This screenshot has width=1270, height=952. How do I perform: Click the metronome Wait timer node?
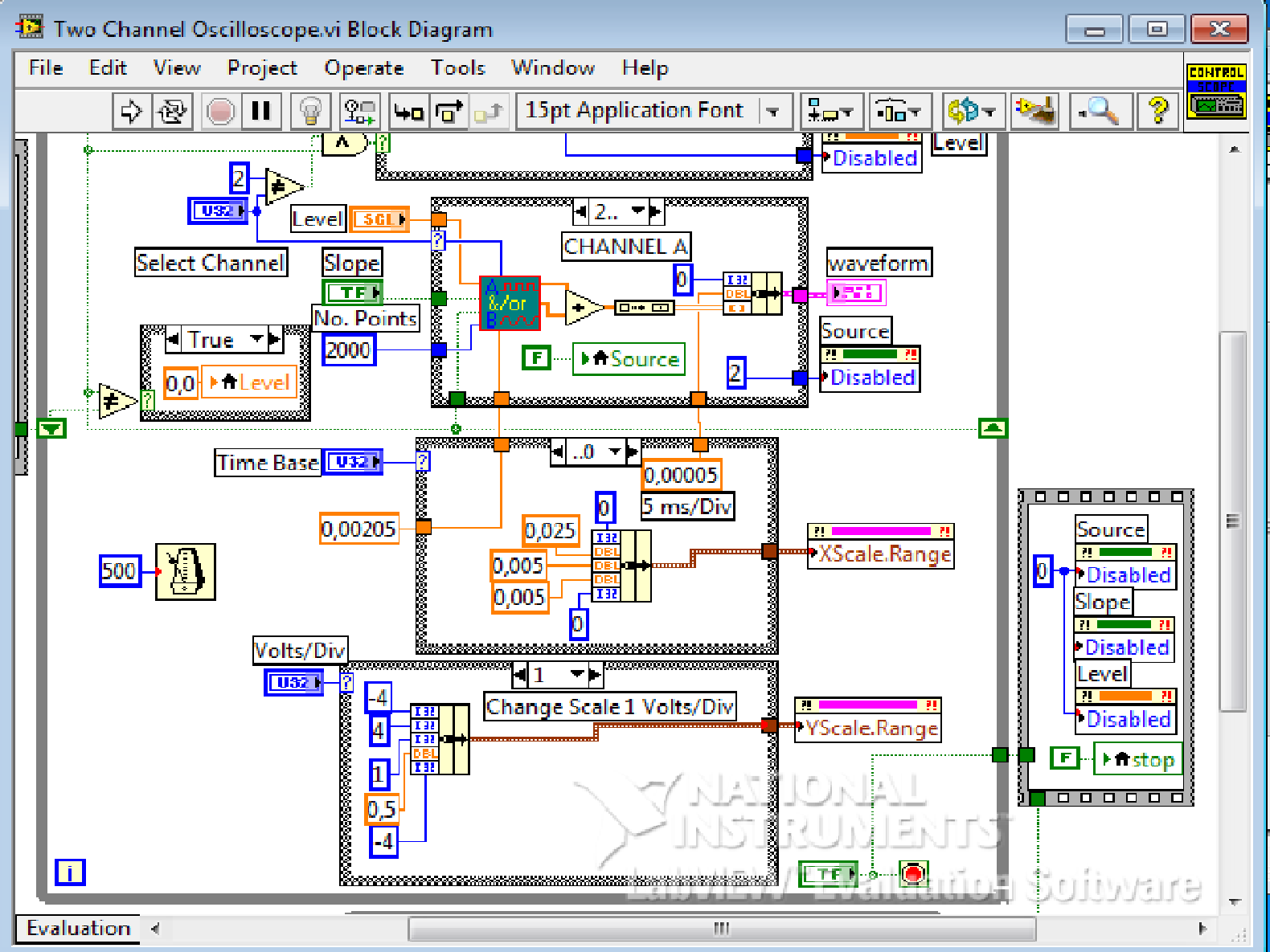point(185,571)
